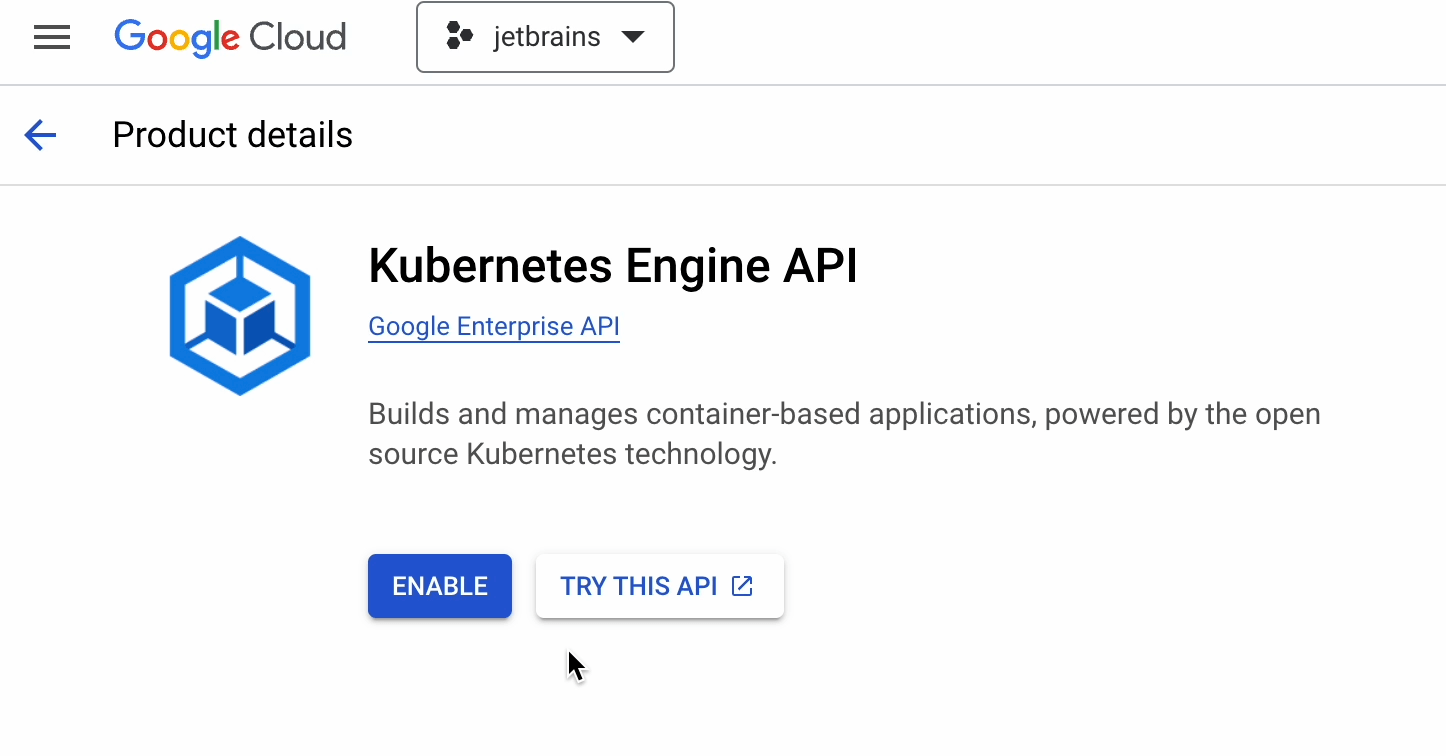Click the Google Cloud logo
This screenshot has height=756, width=1446.
pyautogui.click(x=230, y=38)
